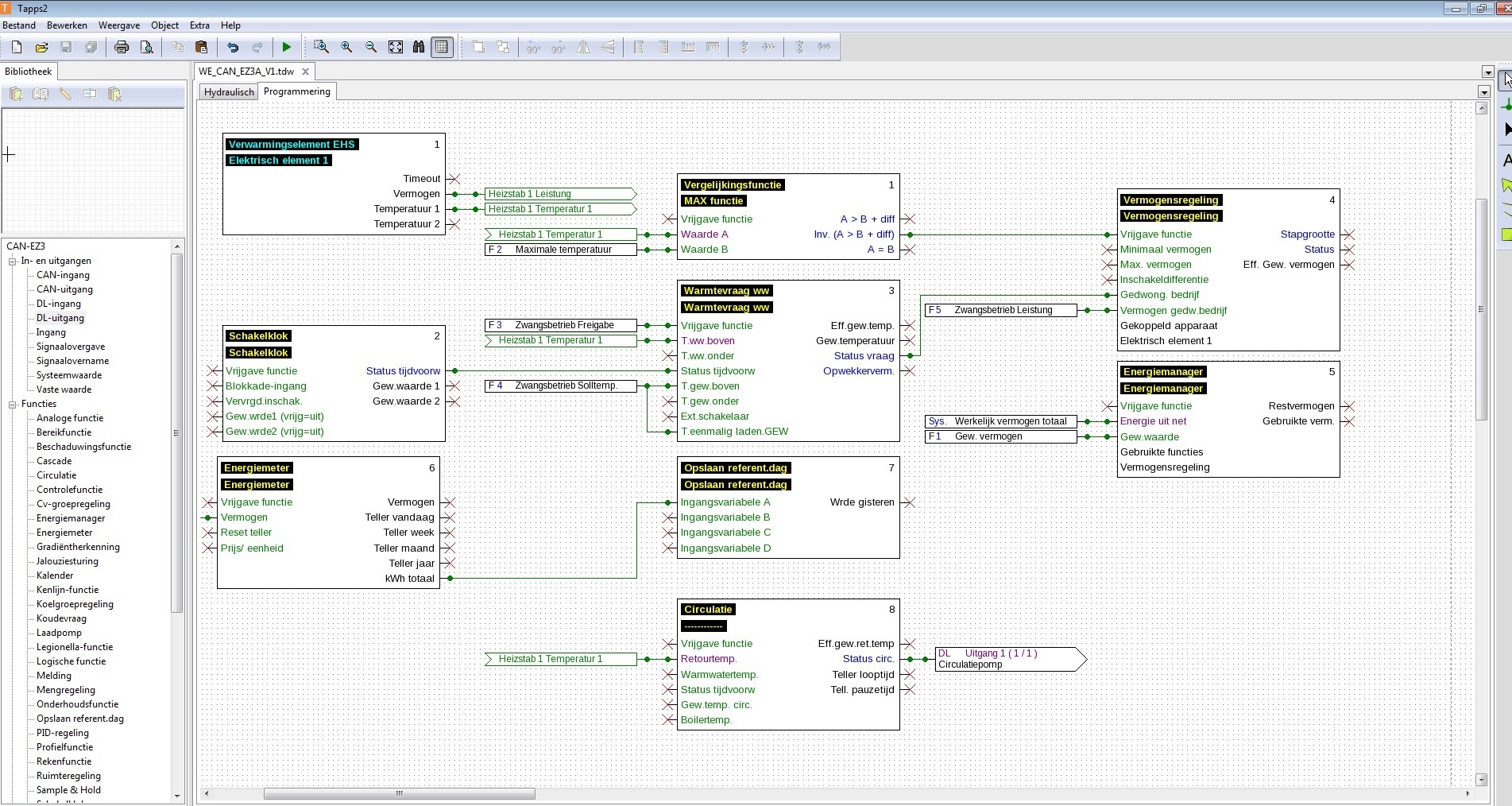
Task: Click the Zoom in magnifier icon
Action: click(x=346, y=48)
